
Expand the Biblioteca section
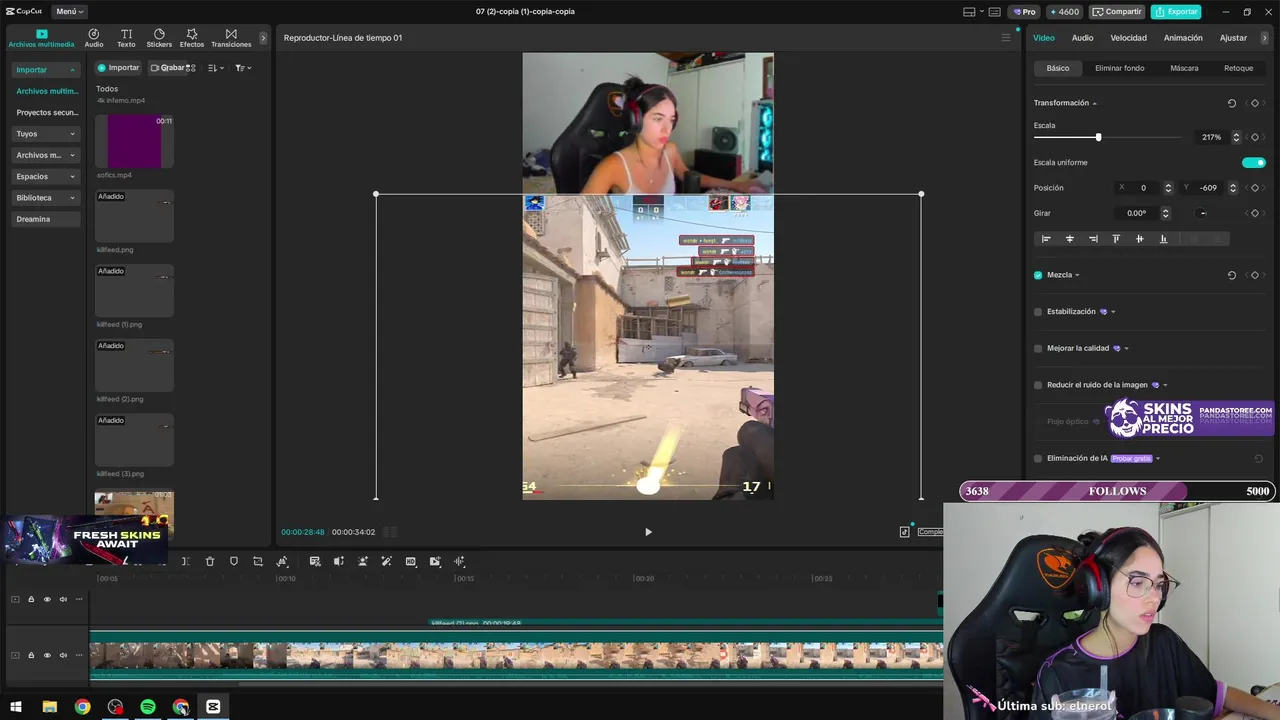coord(72,198)
